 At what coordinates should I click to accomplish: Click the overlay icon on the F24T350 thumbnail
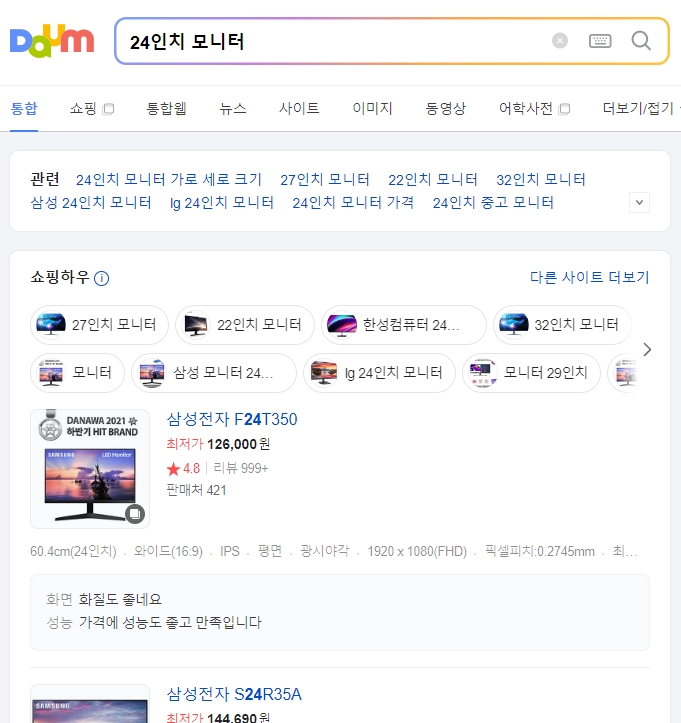point(135,514)
